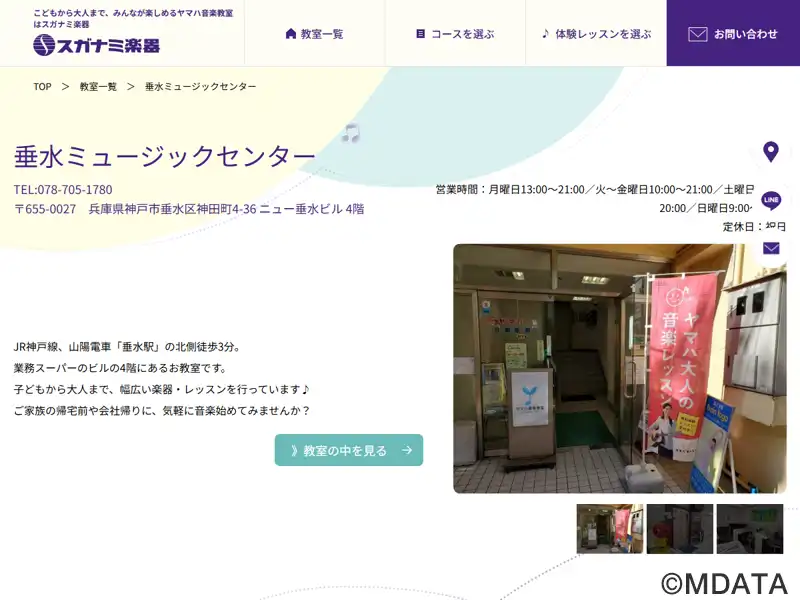
Task: Click the 子どもから大人まで description line
Action: click(162, 389)
